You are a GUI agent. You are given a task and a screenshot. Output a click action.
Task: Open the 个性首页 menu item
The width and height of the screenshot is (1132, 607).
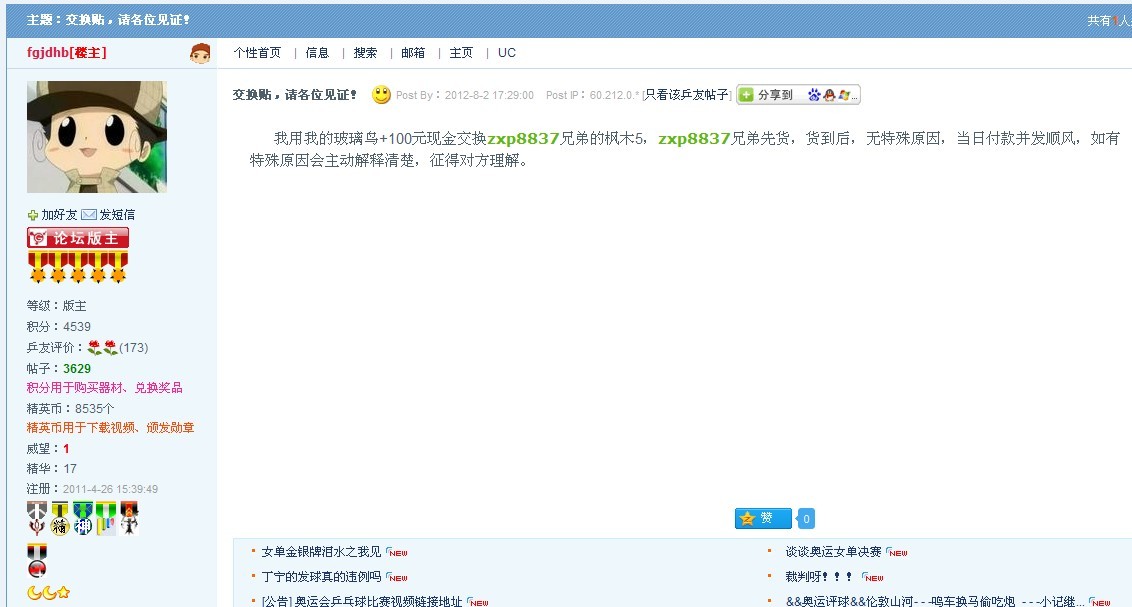(x=257, y=53)
